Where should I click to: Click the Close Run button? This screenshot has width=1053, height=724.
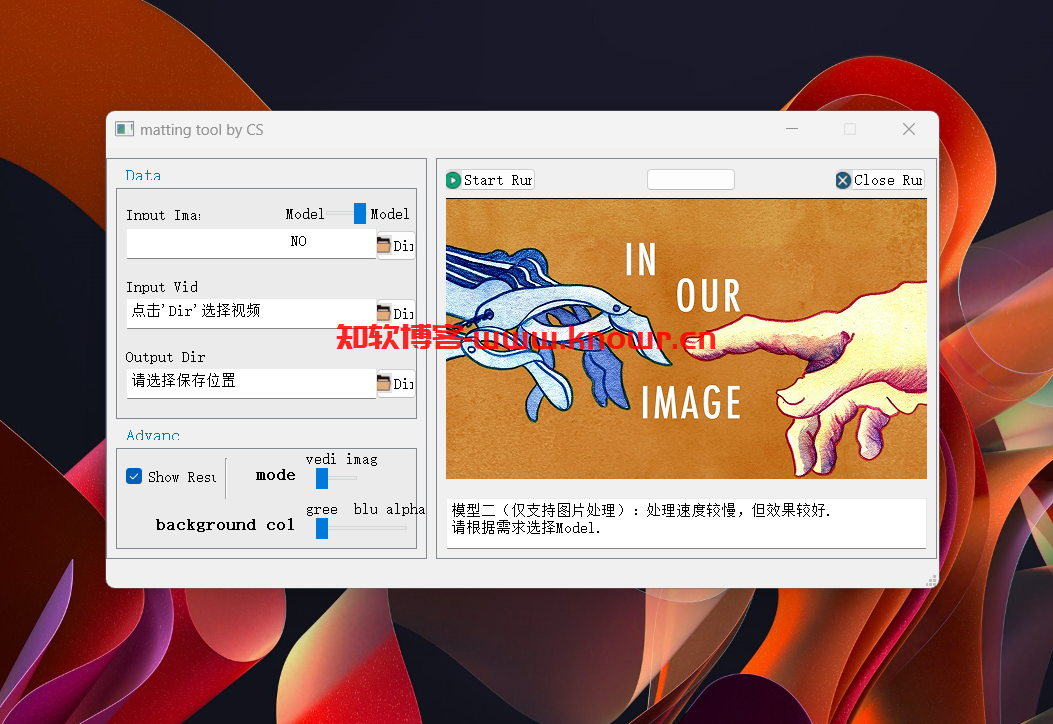coord(880,180)
